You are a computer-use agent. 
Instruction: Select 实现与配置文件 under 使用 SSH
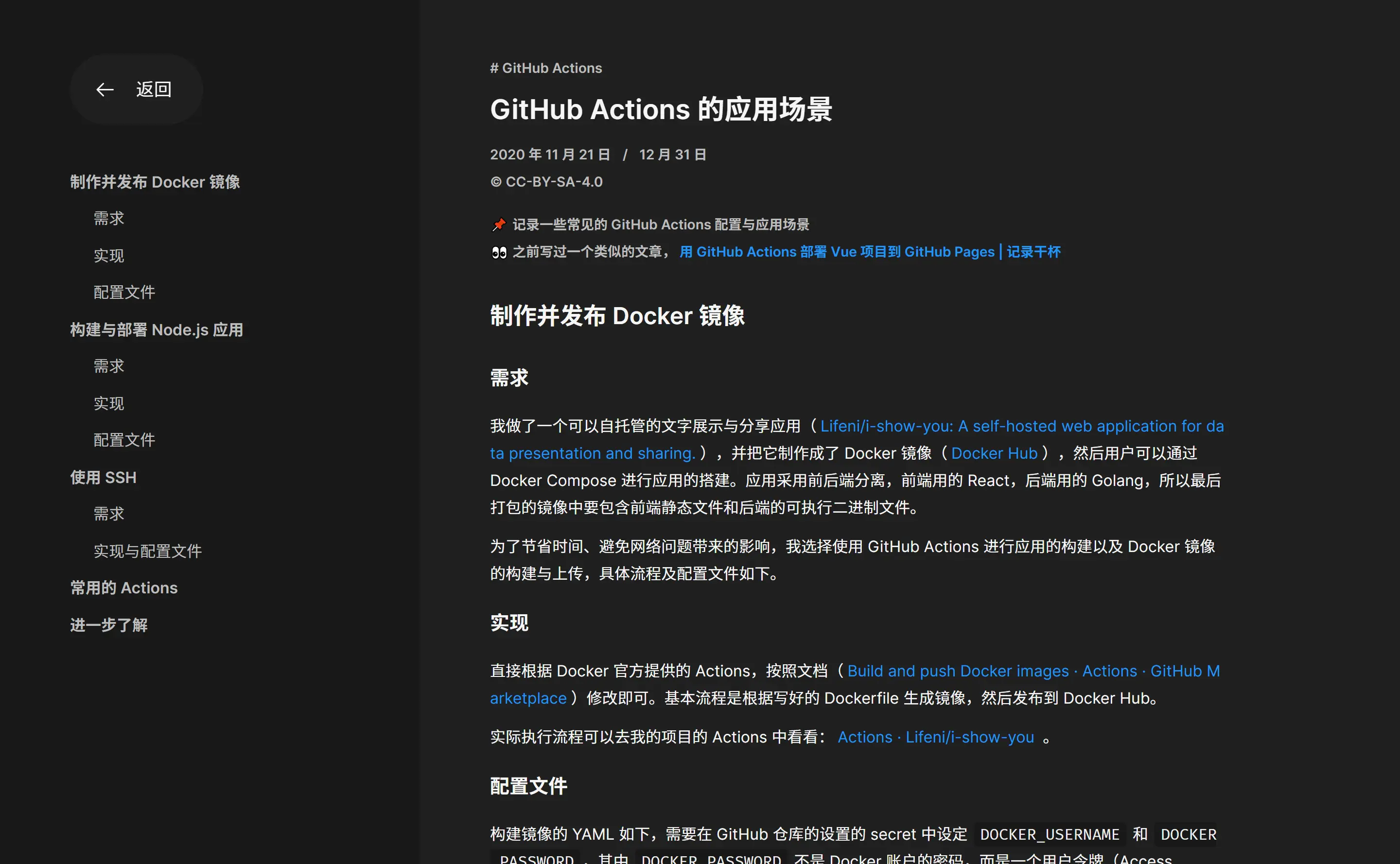[x=147, y=551]
